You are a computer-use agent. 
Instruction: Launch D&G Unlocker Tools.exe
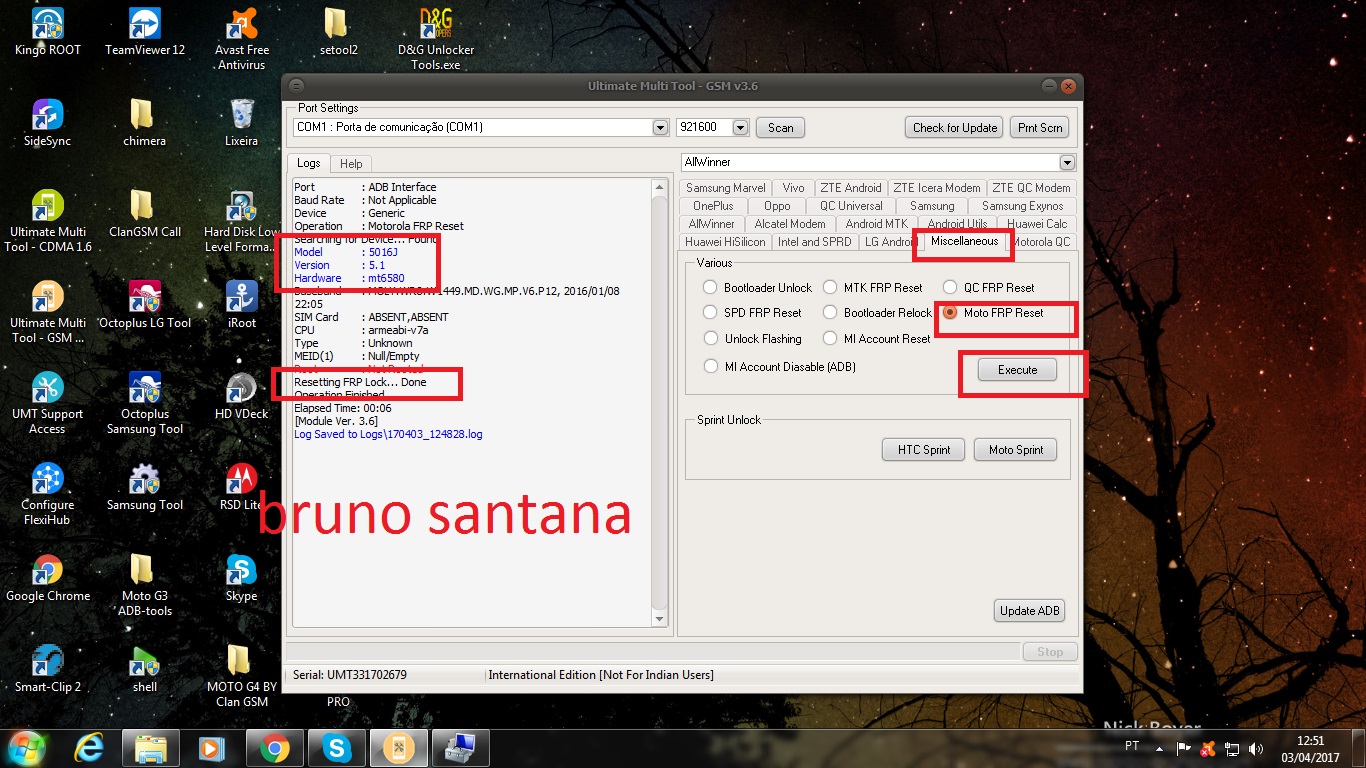click(436, 39)
